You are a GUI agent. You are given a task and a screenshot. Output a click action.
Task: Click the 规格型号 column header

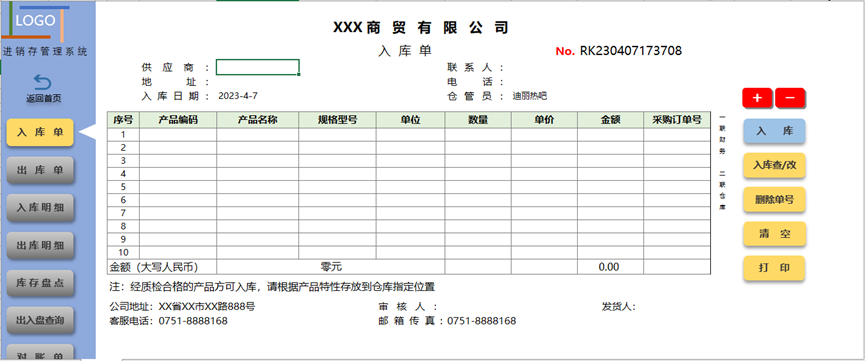(338, 120)
